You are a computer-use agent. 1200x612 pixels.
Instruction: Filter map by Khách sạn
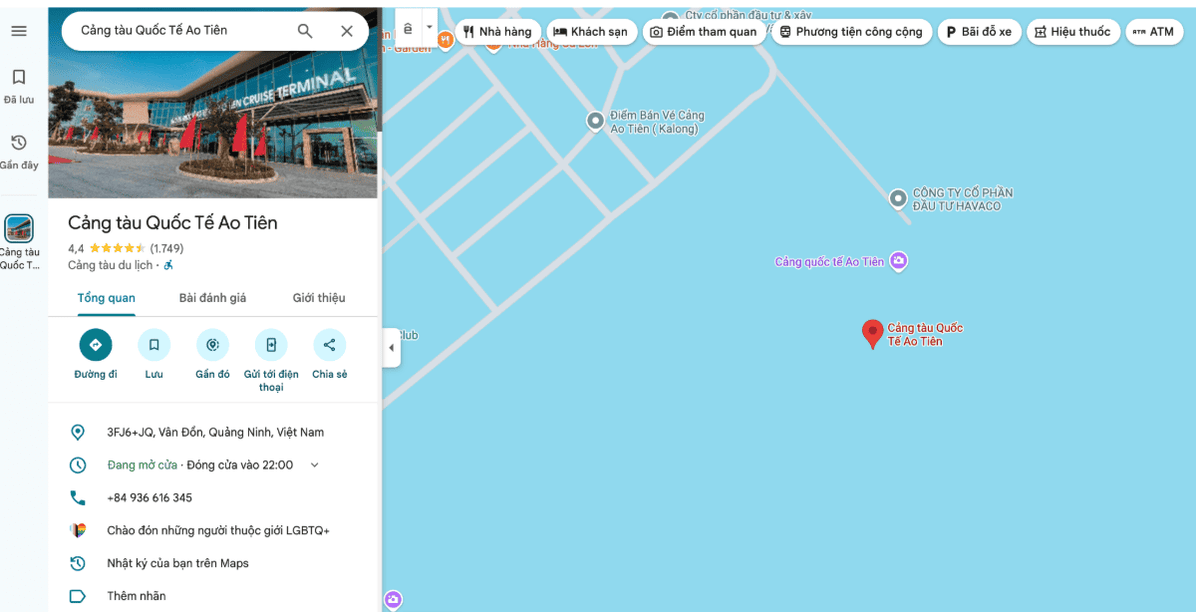(591, 32)
